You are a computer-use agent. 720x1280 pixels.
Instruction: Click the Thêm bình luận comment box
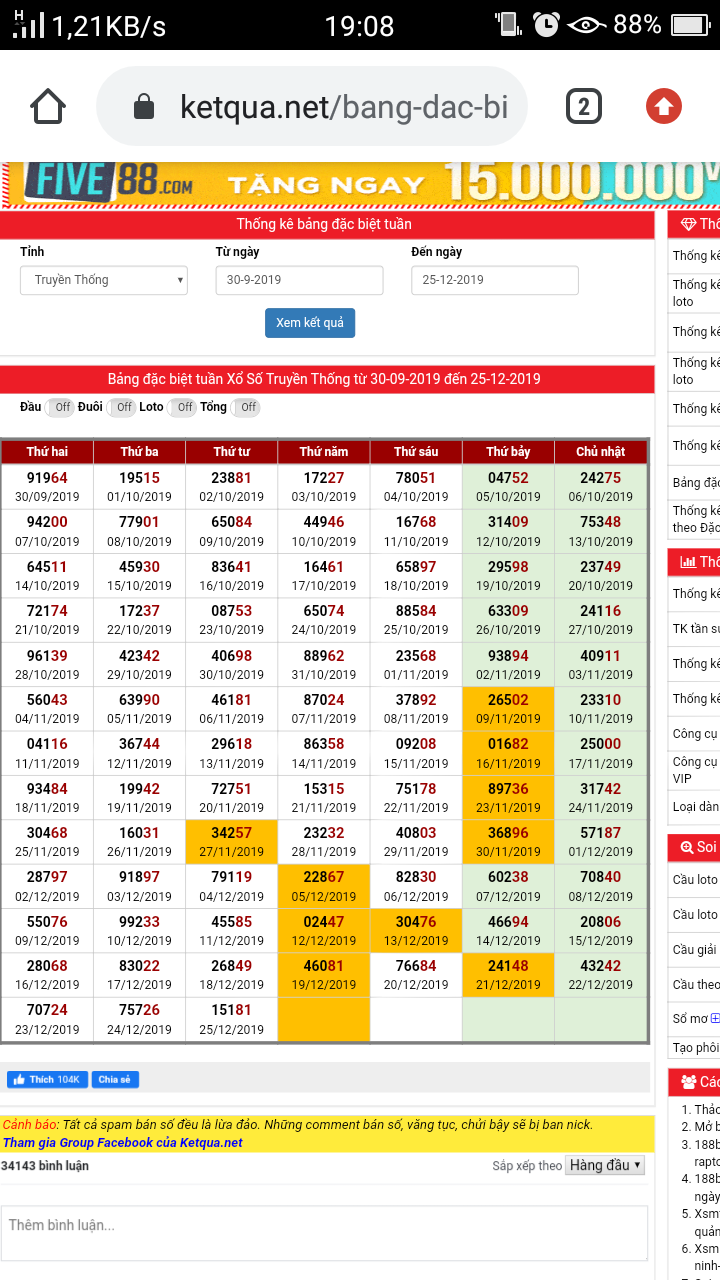click(324, 1232)
